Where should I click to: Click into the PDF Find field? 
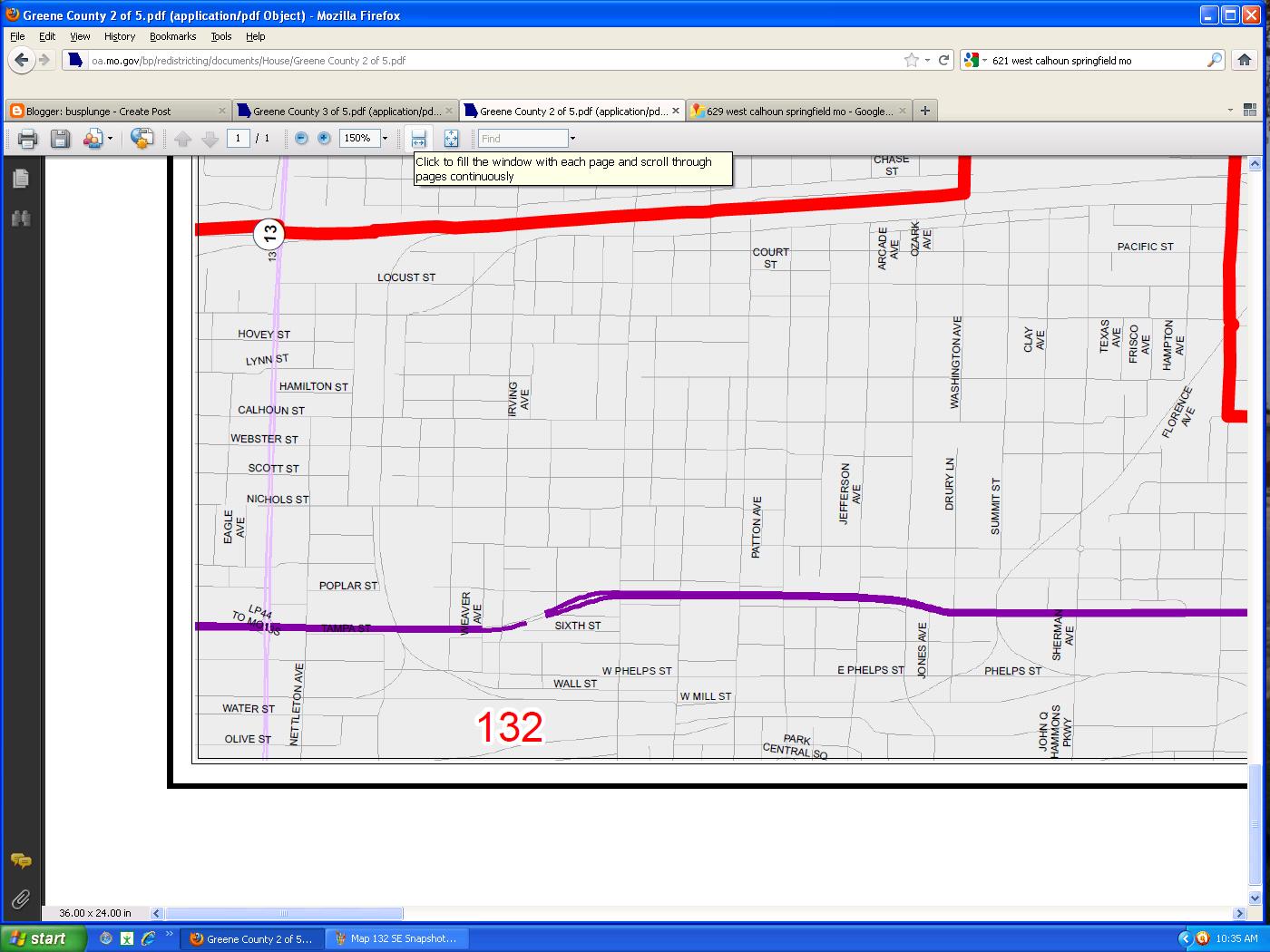(523, 139)
